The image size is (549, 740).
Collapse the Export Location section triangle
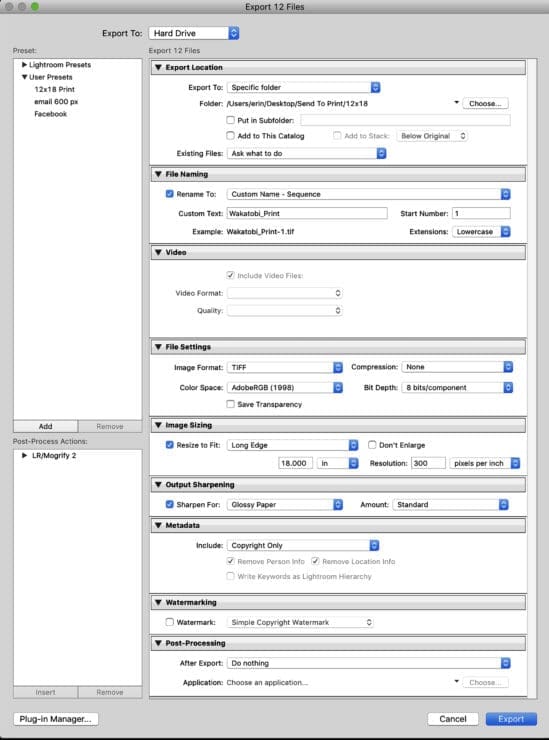tap(158, 67)
